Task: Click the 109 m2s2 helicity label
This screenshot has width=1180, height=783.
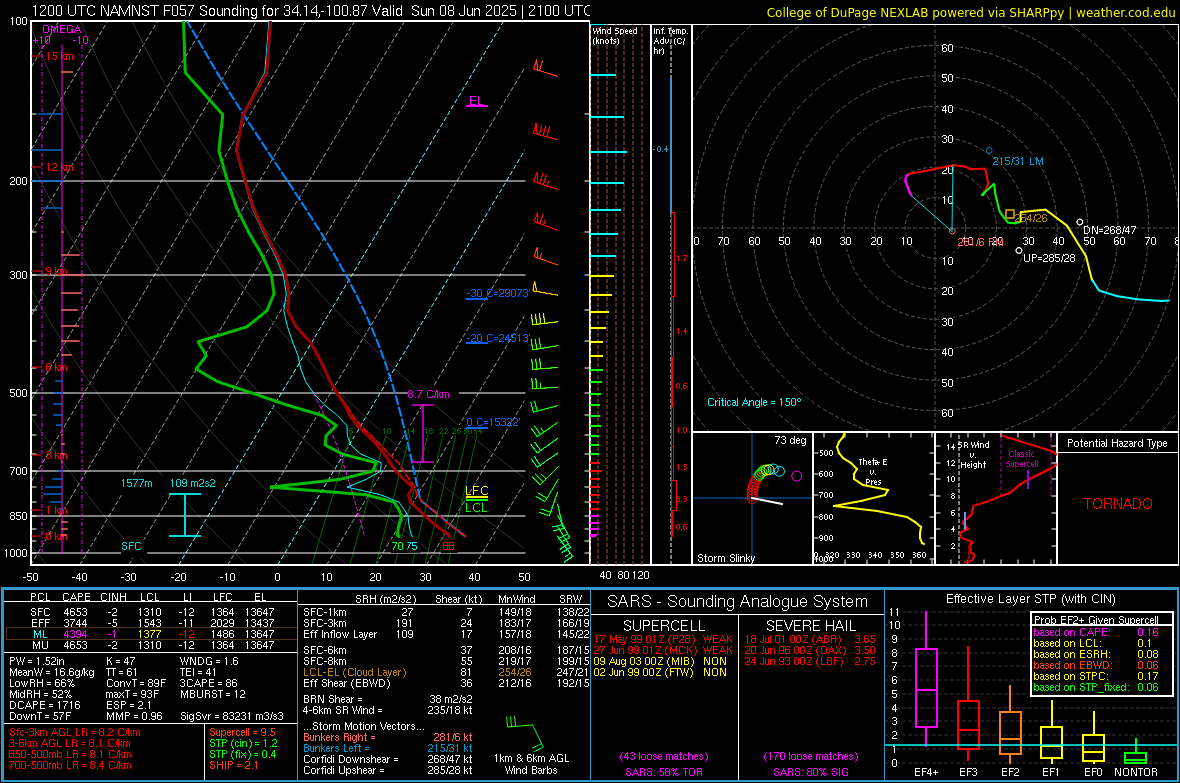Action: pos(193,483)
